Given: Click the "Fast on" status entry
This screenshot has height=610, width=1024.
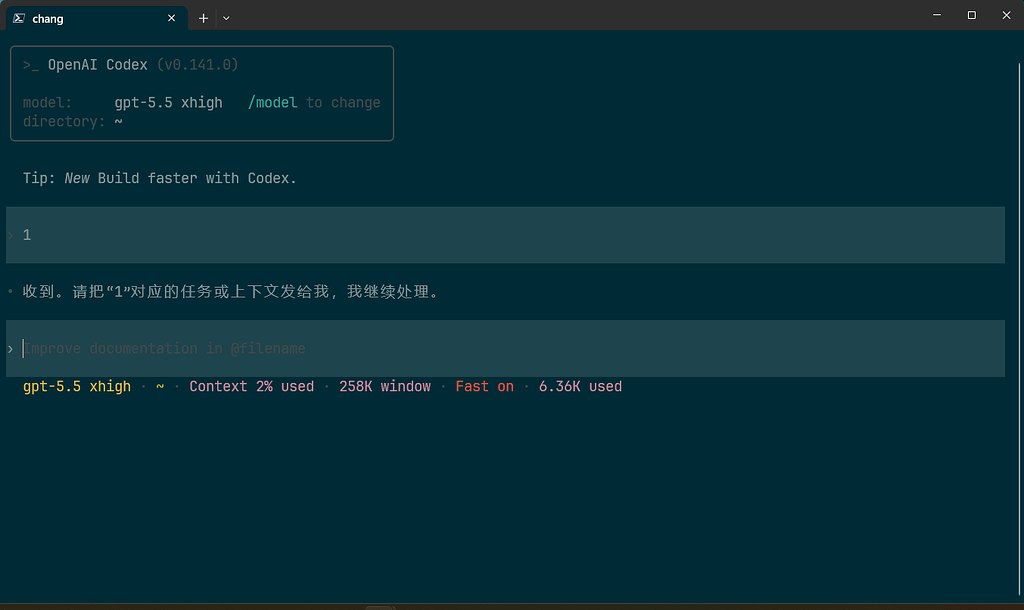Looking at the screenshot, I should click(485, 387).
